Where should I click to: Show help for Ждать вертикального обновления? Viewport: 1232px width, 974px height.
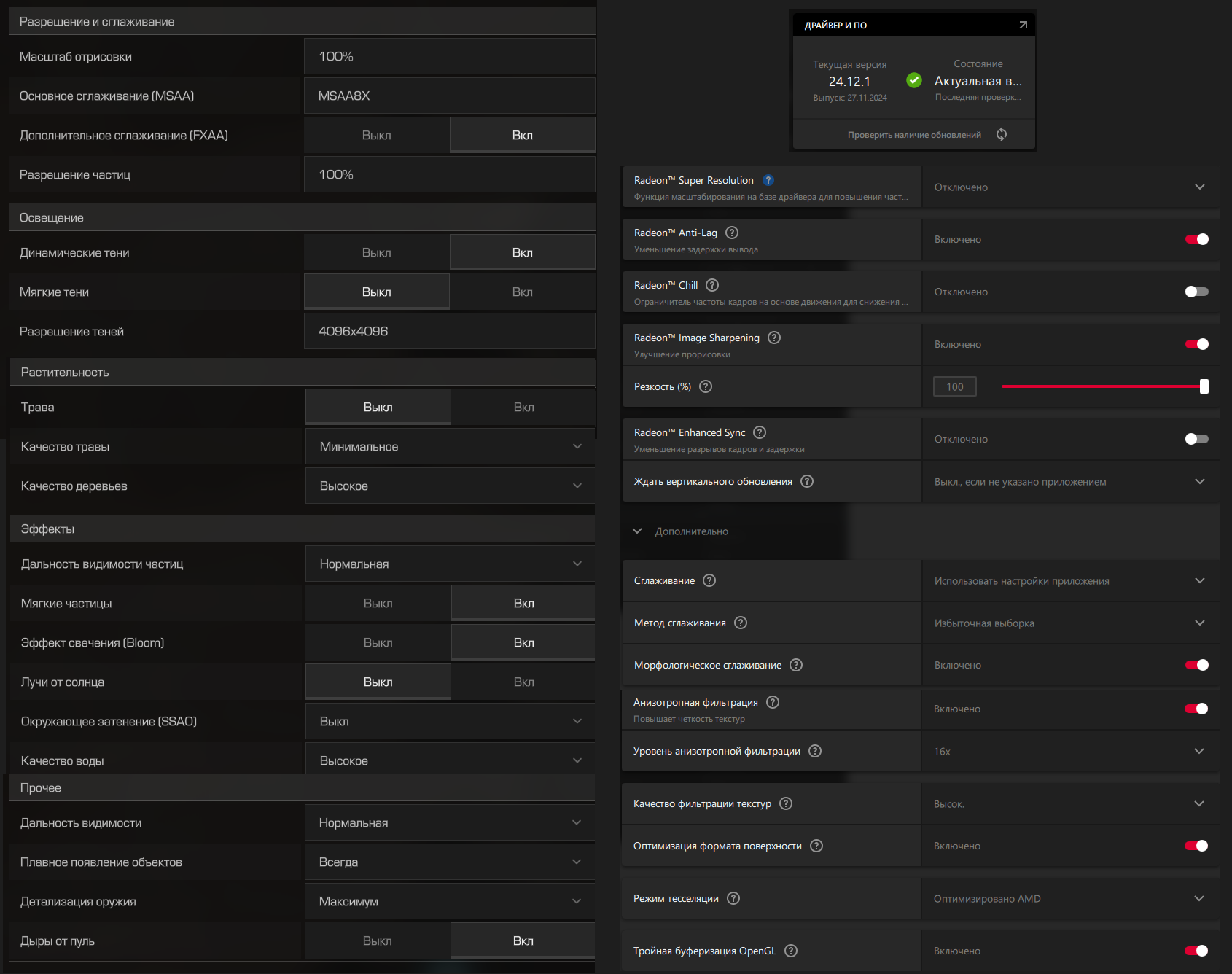[807, 481]
